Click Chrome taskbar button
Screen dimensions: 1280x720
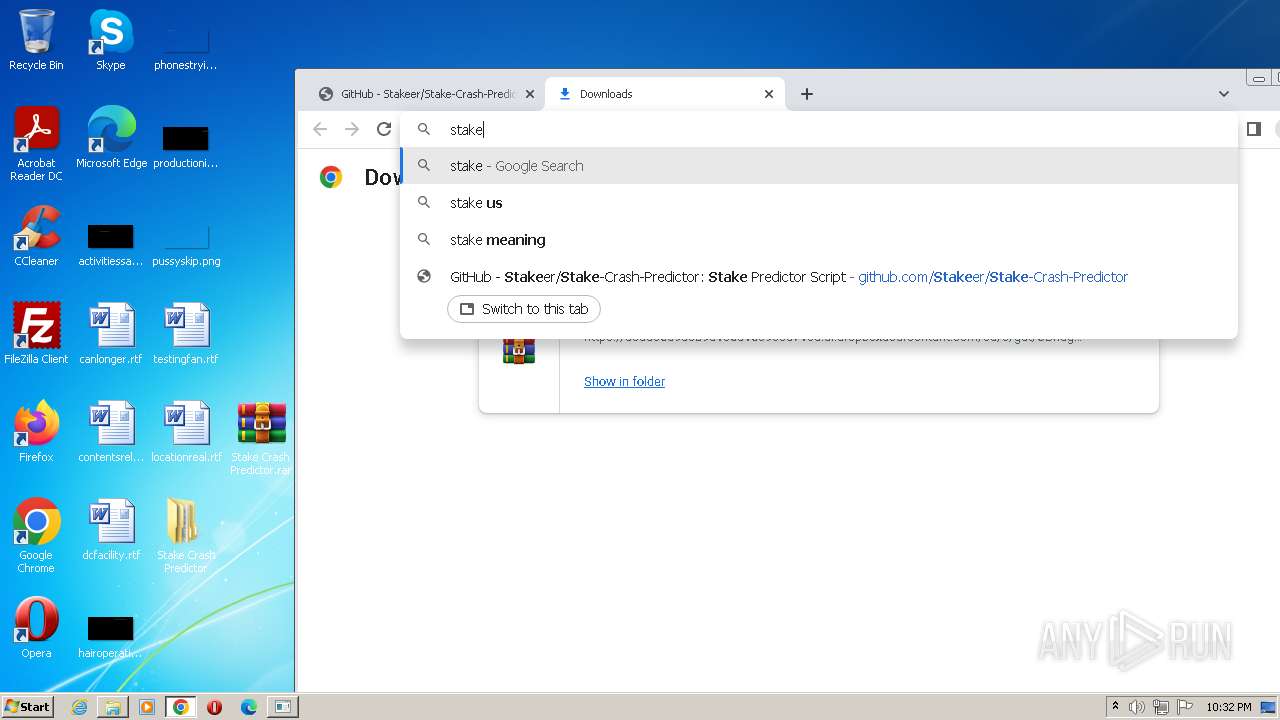click(181, 707)
